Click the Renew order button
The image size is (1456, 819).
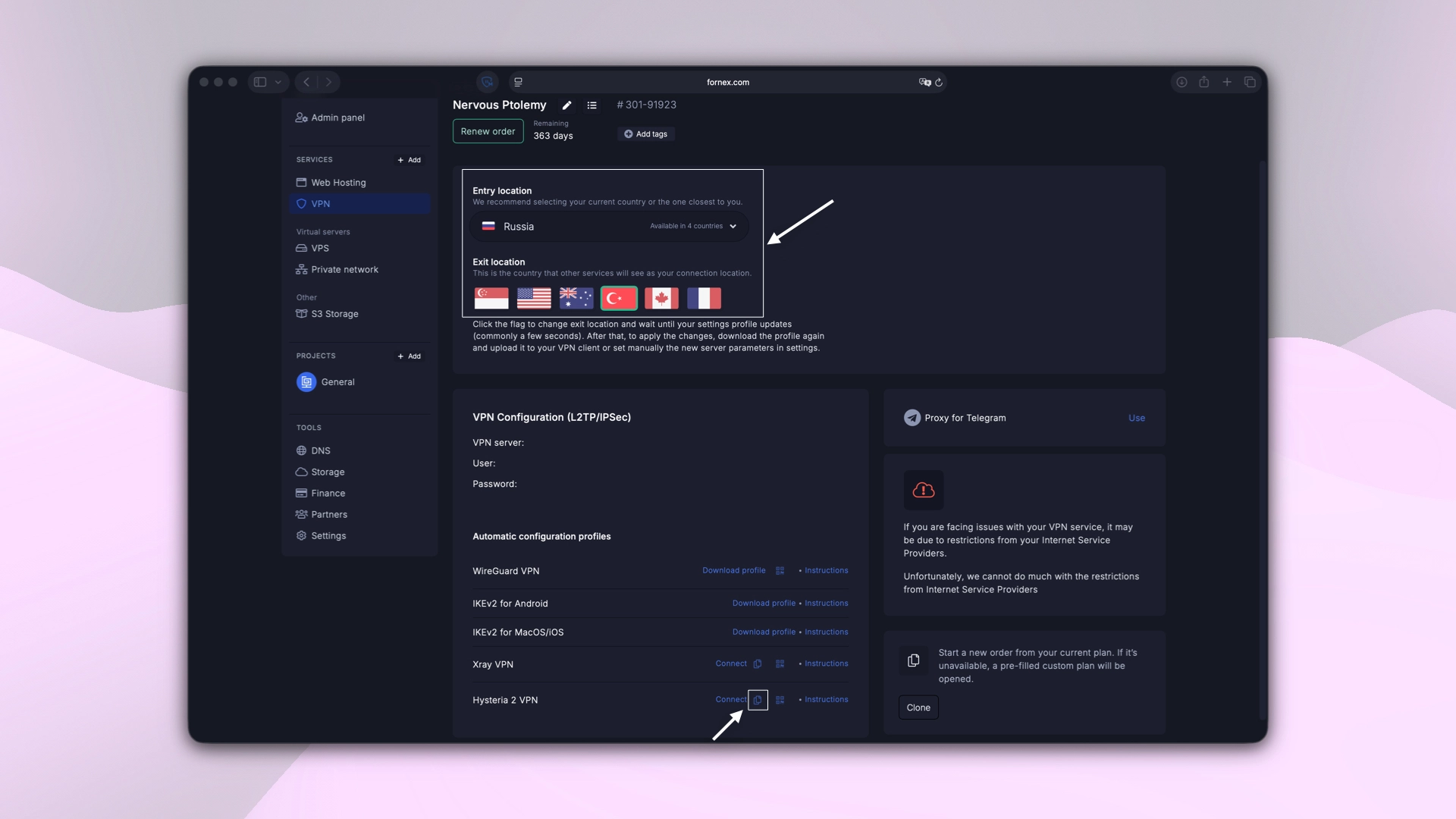pyautogui.click(x=488, y=130)
